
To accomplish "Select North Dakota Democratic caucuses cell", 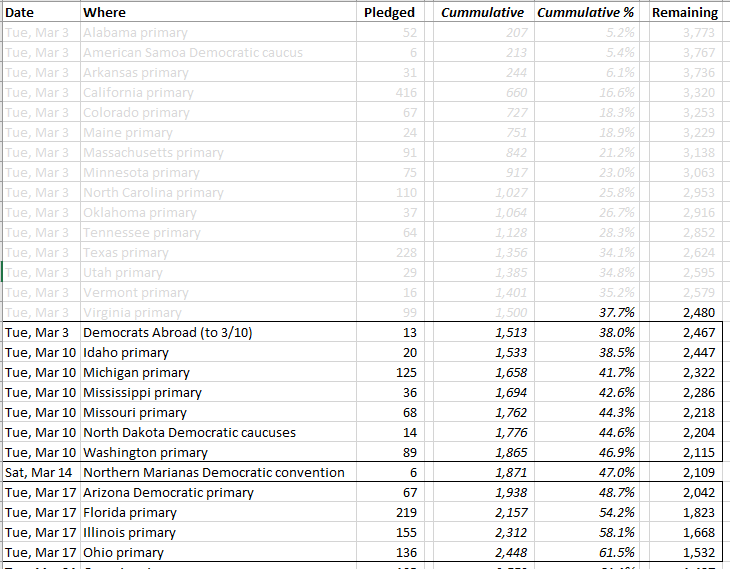I will (189, 432).
